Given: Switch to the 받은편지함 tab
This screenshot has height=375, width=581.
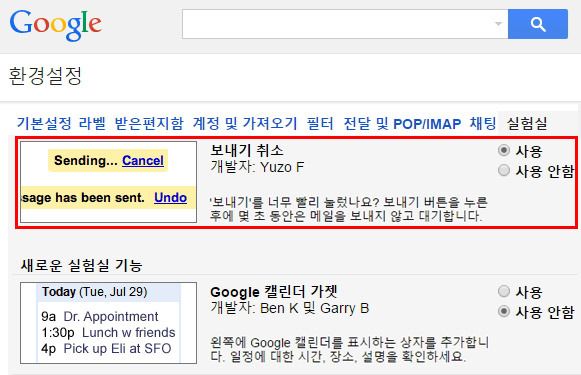Looking at the screenshot, I should (x=149, y=123).
